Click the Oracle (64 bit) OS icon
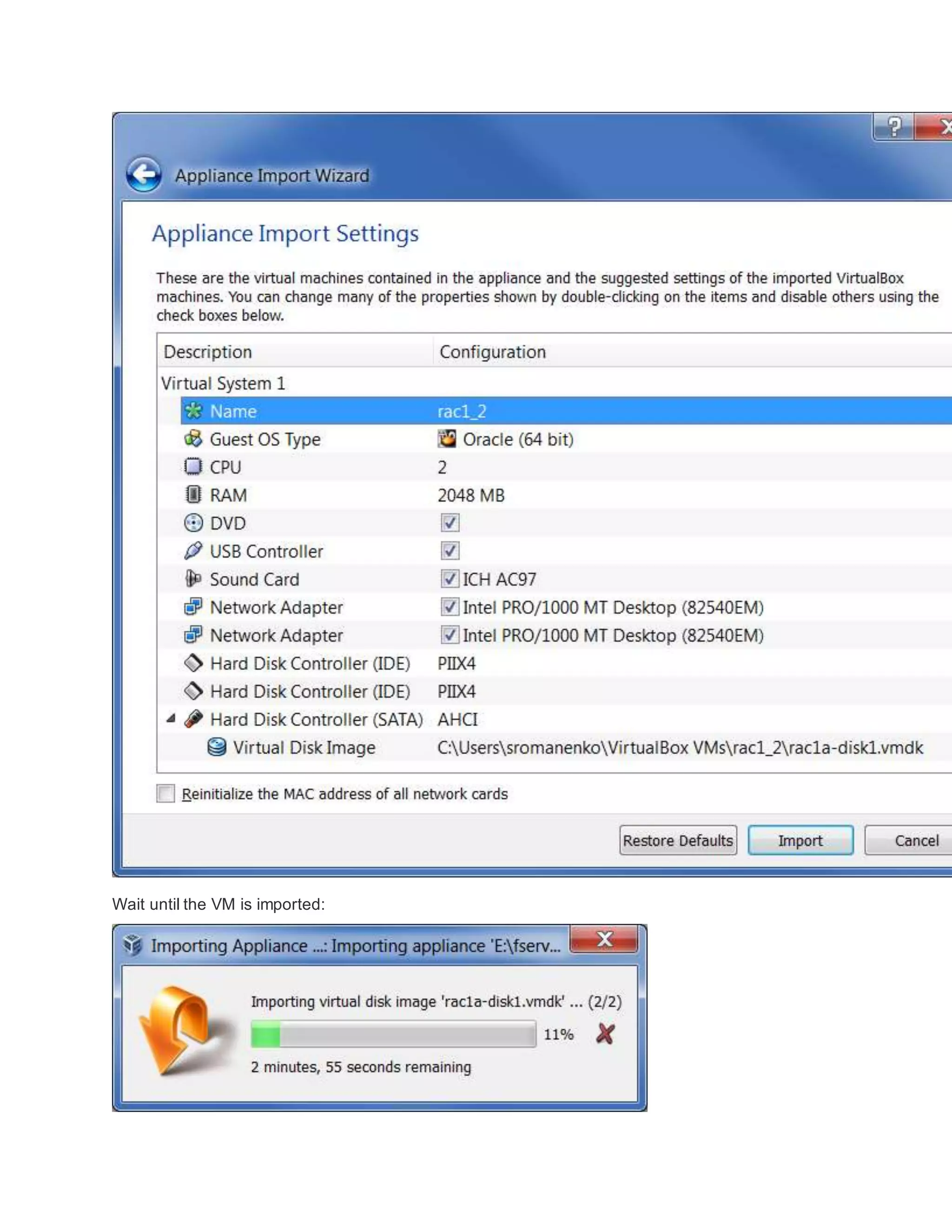 coord(447,439)
